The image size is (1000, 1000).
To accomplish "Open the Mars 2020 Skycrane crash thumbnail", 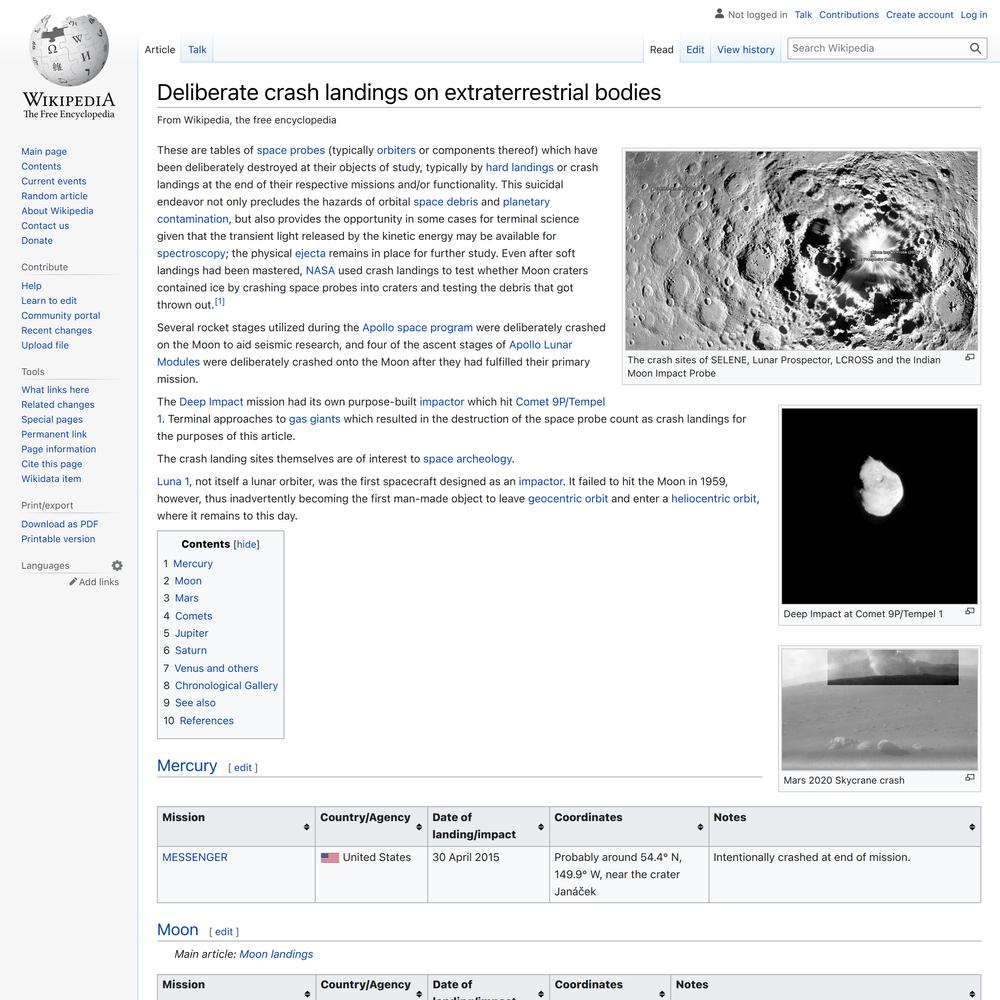I will [879, 709].
